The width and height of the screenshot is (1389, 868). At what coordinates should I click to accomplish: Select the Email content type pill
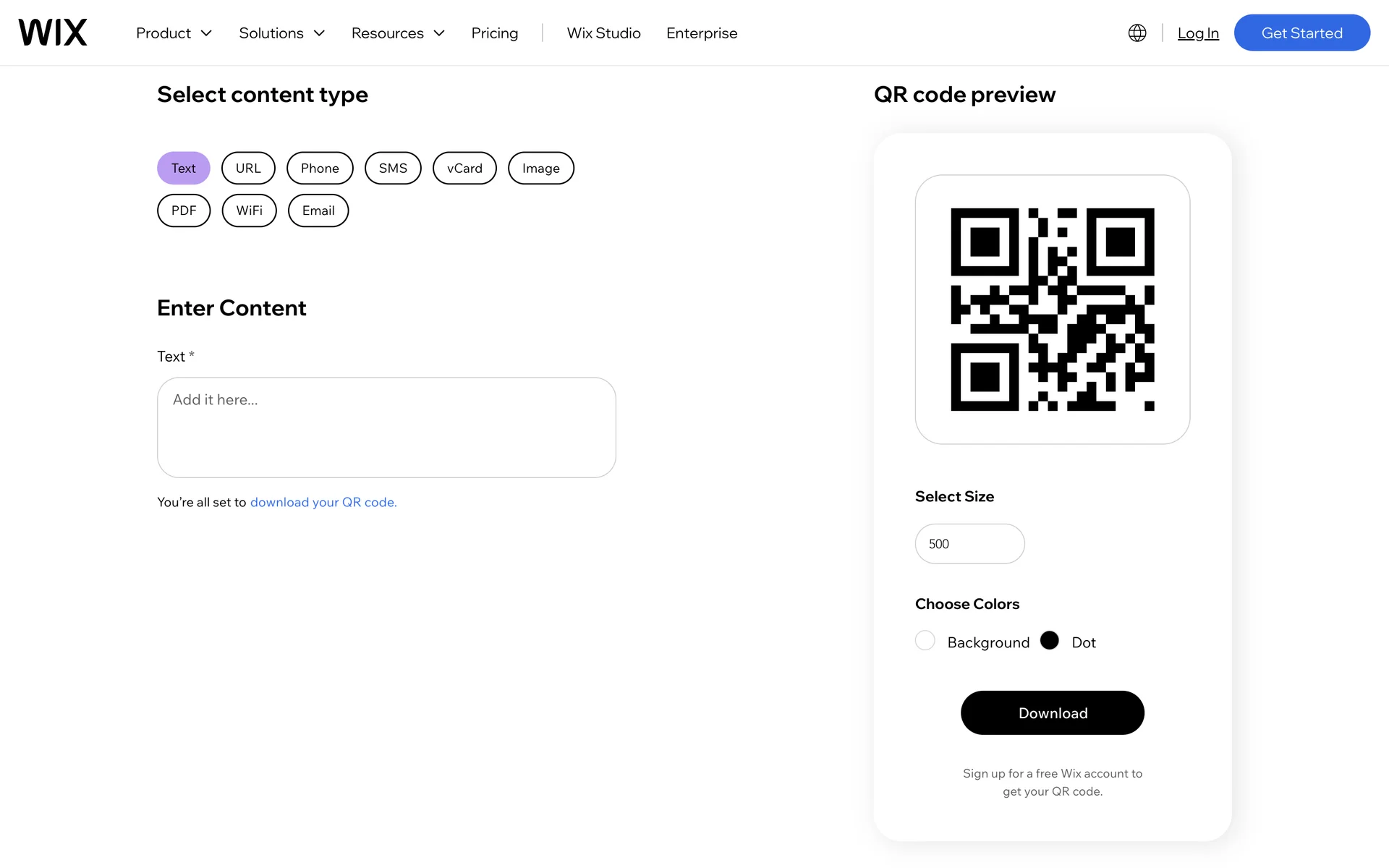pyautogui.click(x=318, y=210)
